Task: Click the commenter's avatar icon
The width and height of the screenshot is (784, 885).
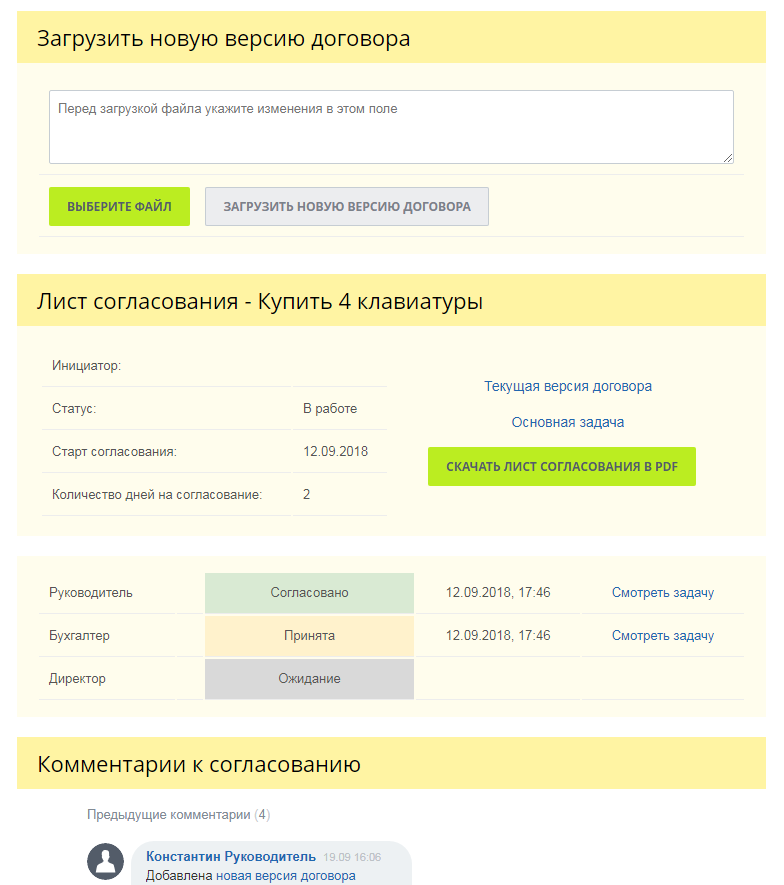Action: tap(105, 861)
